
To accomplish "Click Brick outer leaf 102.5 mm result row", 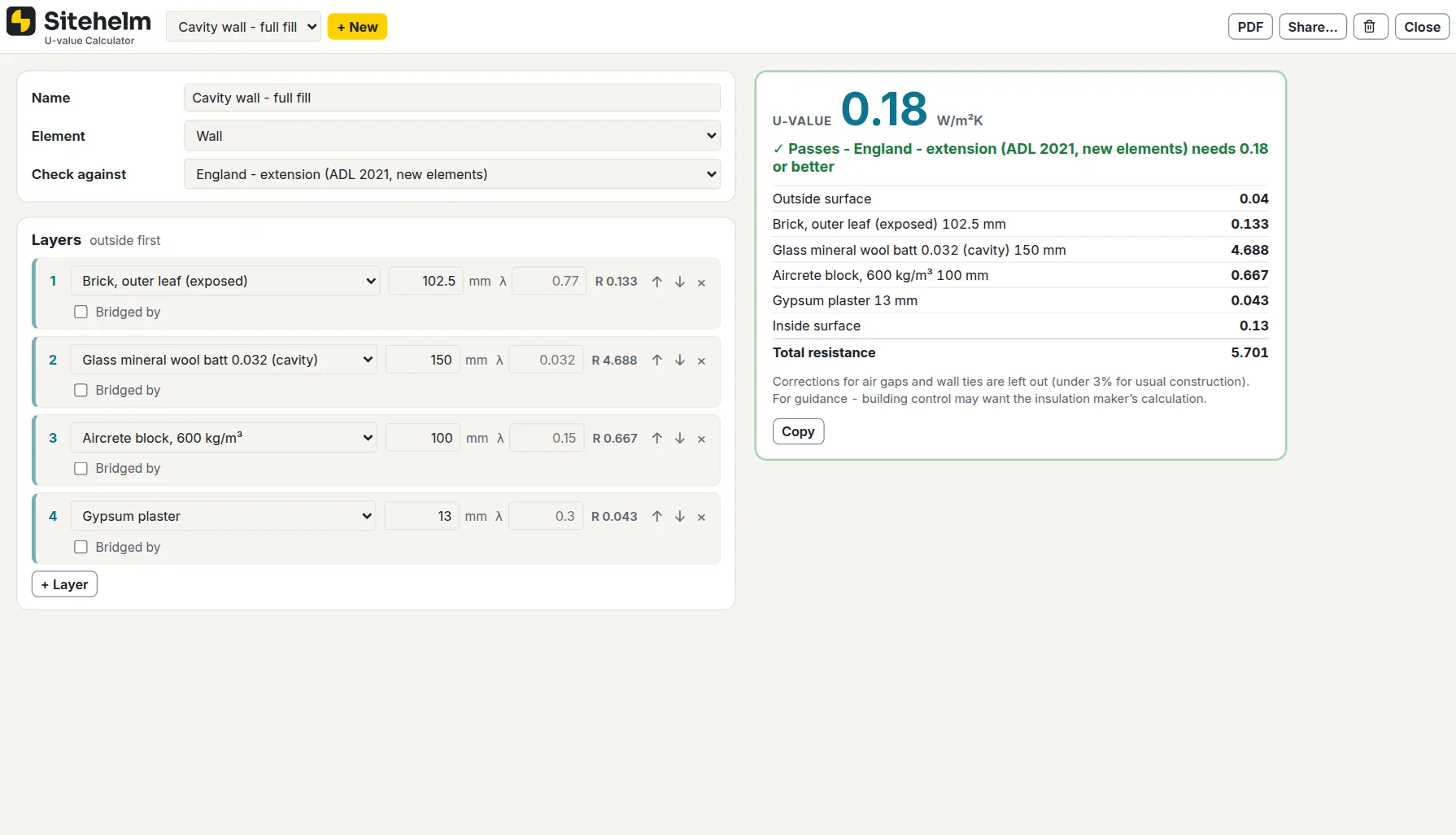I will coord(1020,224).
